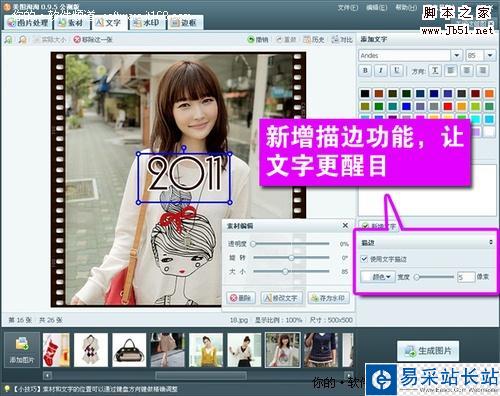Click the thumbnail strip left arrow
This screenshot has height=396, width=500.
click(x=48, y=376)
